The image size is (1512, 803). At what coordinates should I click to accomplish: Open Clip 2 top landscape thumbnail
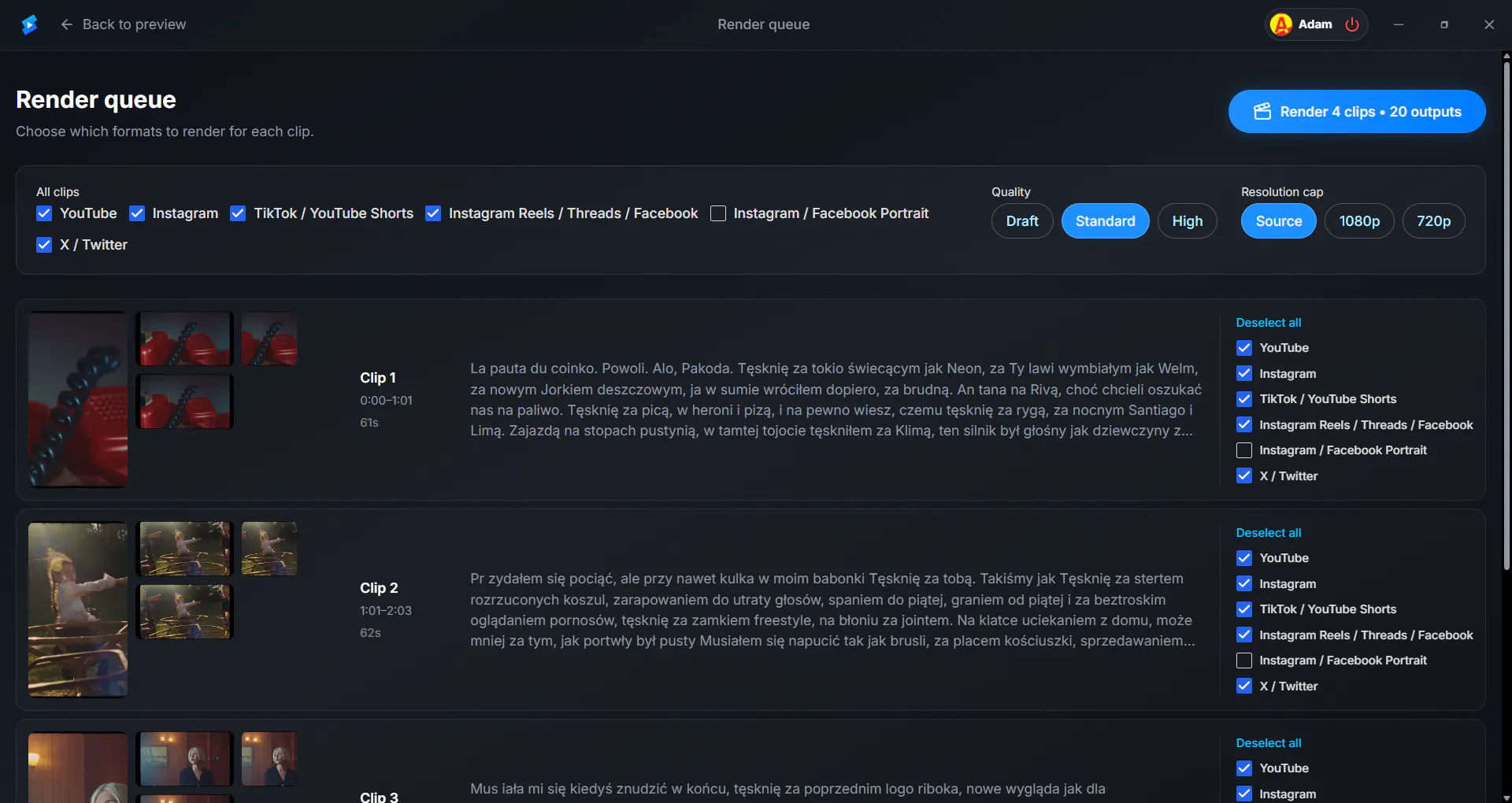click(x=185, y=549)
